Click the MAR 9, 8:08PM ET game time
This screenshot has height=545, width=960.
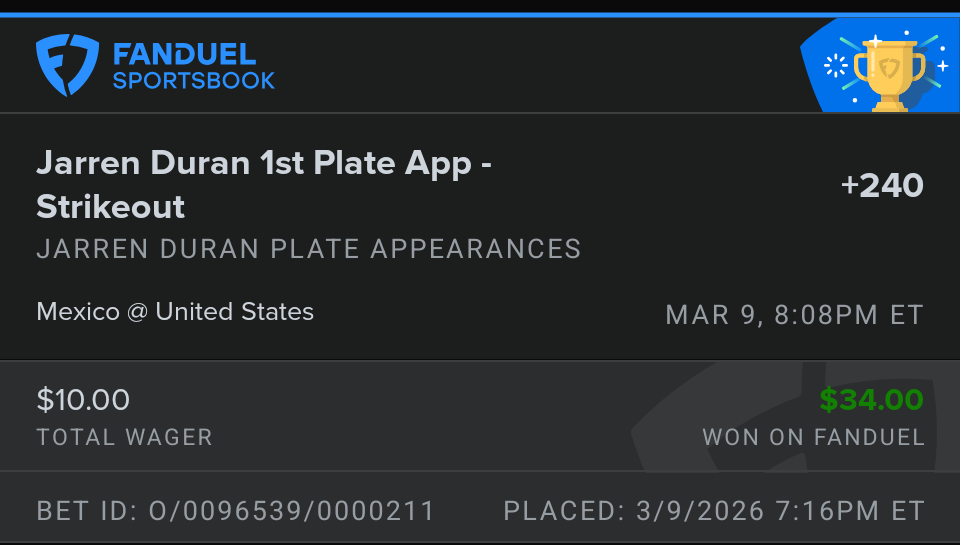pyautogui.click(x=794, y=315)
